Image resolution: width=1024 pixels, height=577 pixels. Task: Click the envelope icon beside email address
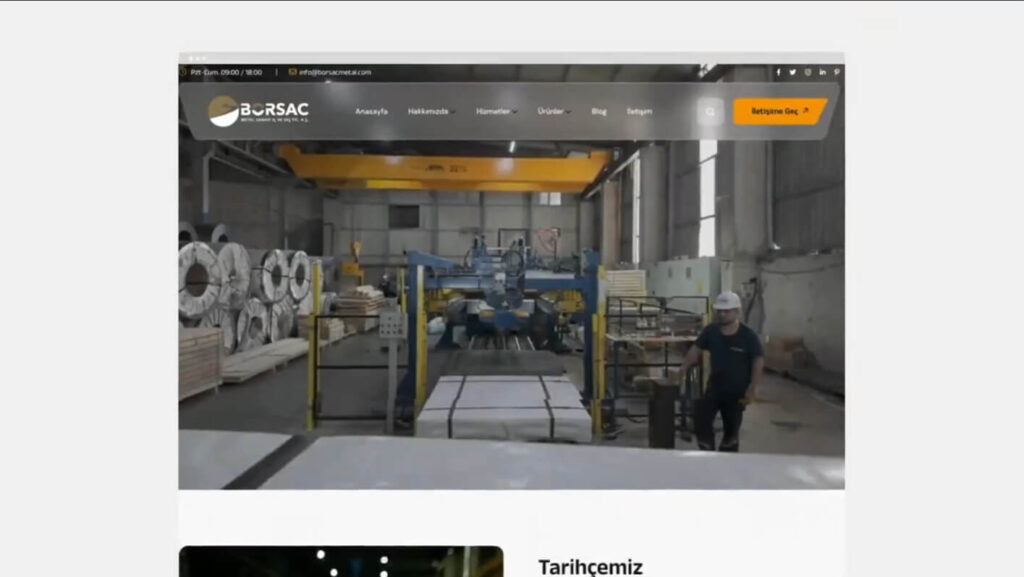click(x=293, y=72)
